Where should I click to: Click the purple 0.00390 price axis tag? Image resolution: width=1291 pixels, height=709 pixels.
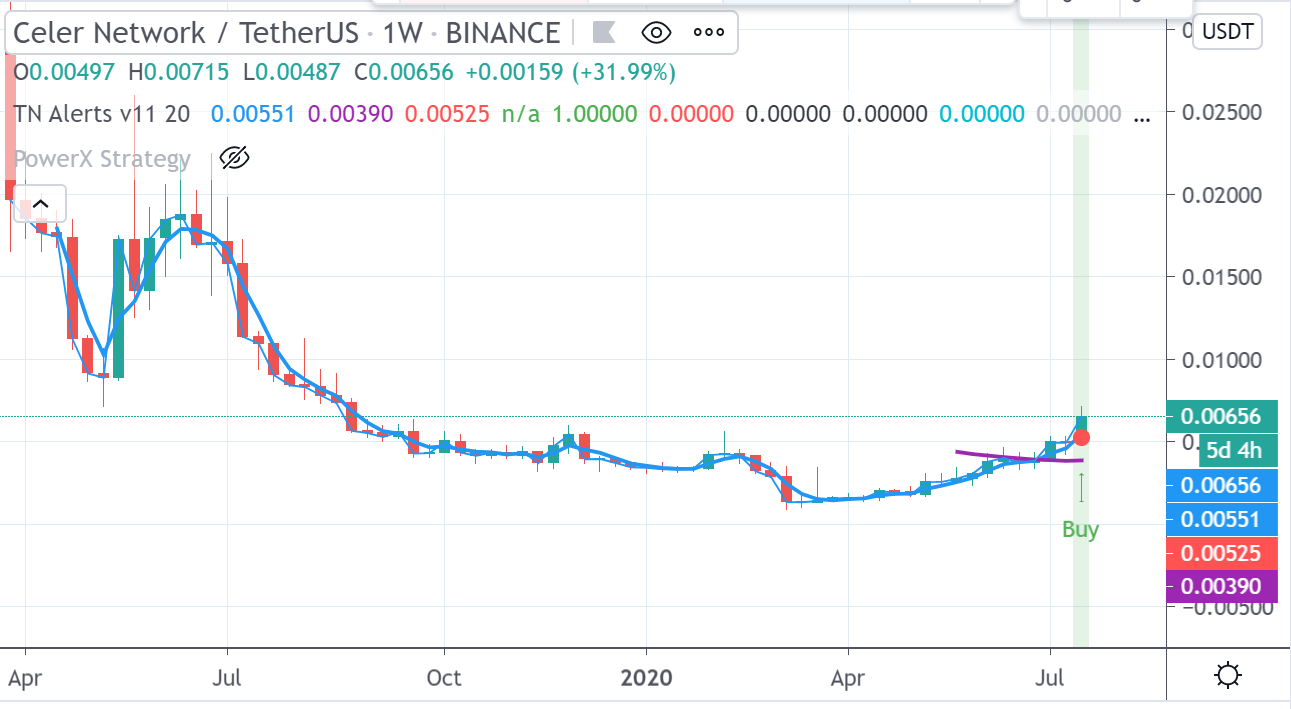pos(1220,586)
